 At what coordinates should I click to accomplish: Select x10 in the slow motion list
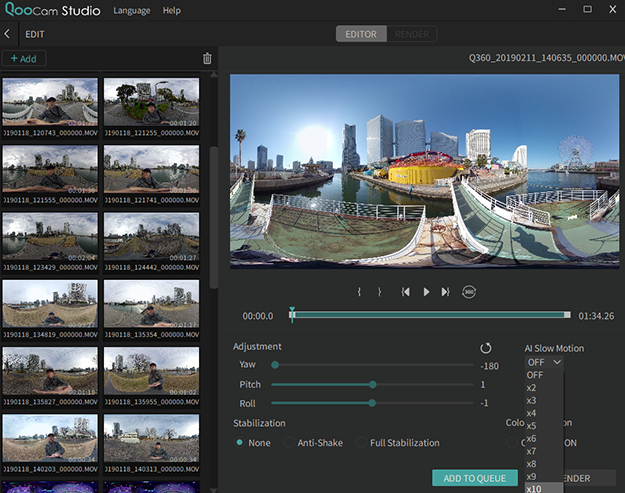[532, 488]
